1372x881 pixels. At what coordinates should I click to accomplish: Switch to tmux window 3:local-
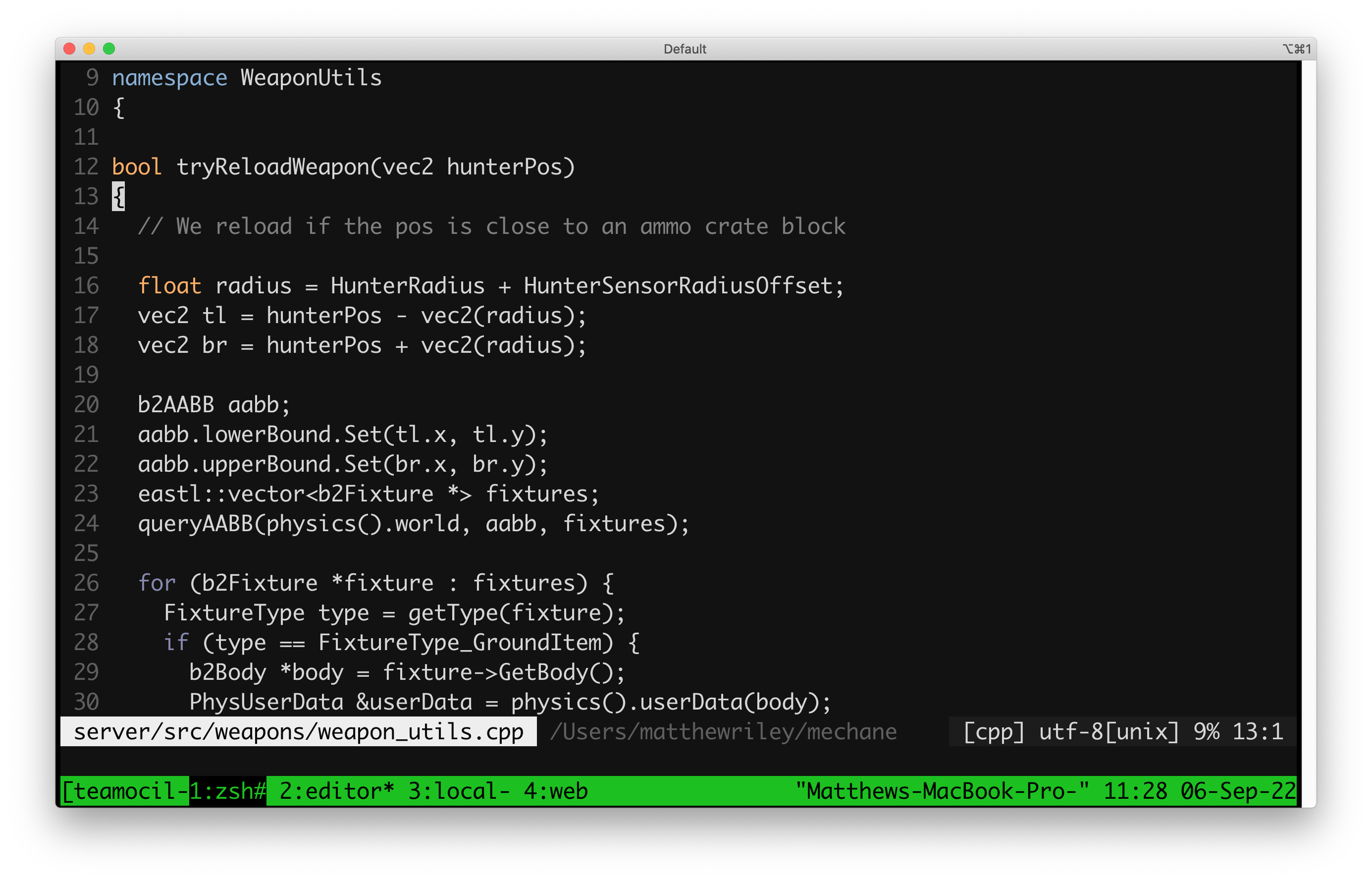coord(459,791)
